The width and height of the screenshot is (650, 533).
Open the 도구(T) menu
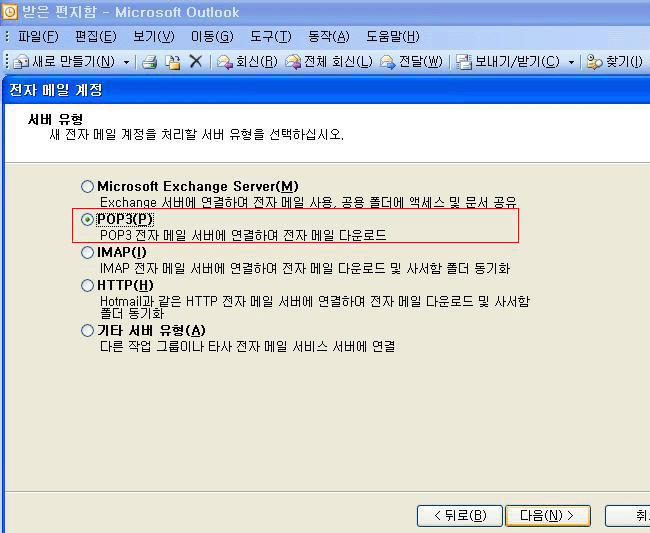tap(271, 37)
